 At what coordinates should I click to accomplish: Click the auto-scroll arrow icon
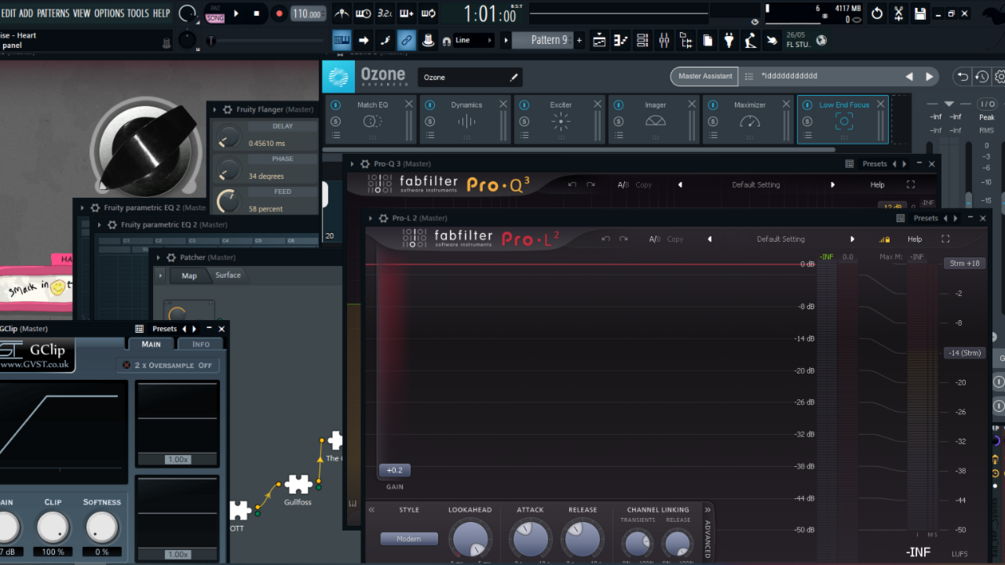tap(363, 40)
